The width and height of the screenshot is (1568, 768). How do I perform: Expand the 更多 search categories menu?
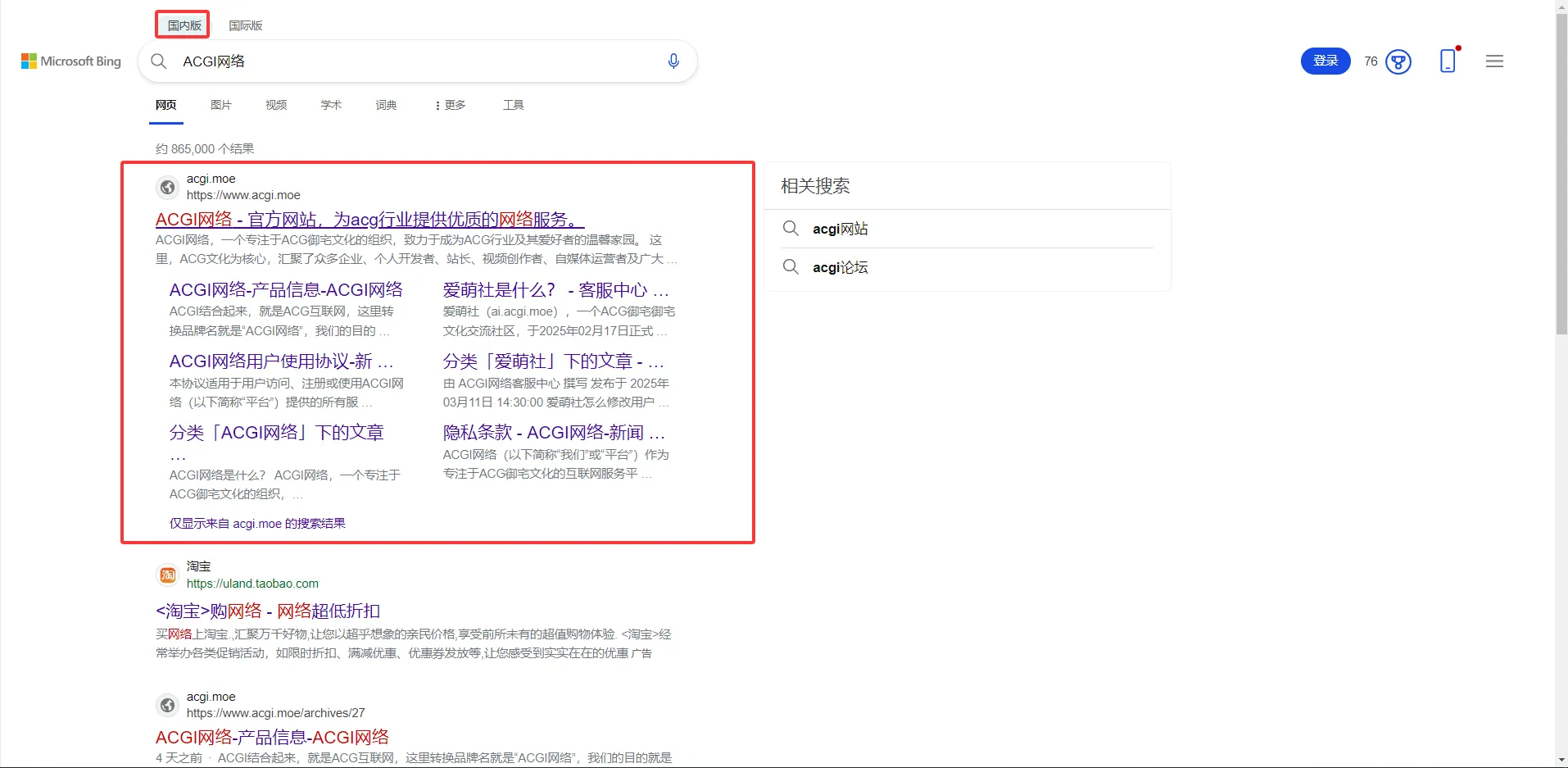pyautogui.click(x=450, y=105)
